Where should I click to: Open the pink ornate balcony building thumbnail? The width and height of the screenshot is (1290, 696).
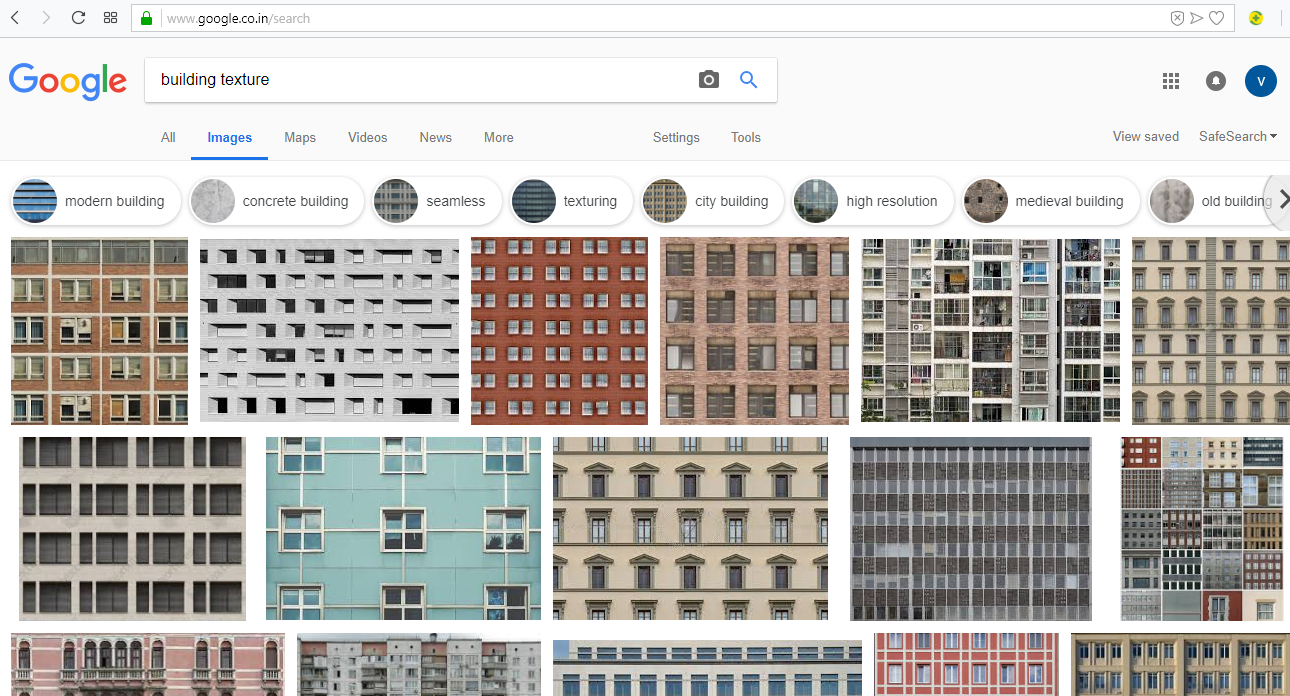(147, 664)
